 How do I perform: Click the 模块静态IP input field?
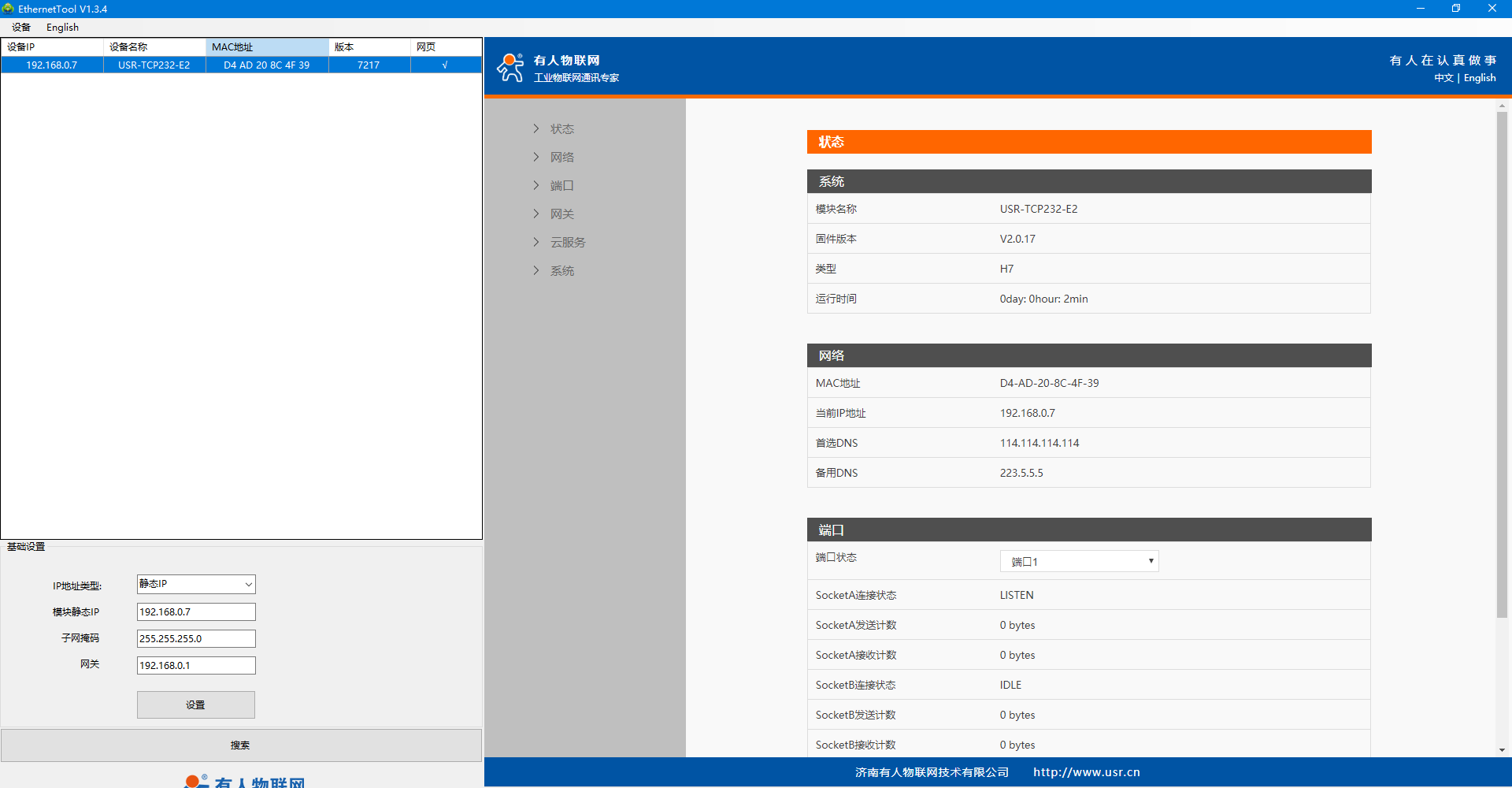pos(196,611)
